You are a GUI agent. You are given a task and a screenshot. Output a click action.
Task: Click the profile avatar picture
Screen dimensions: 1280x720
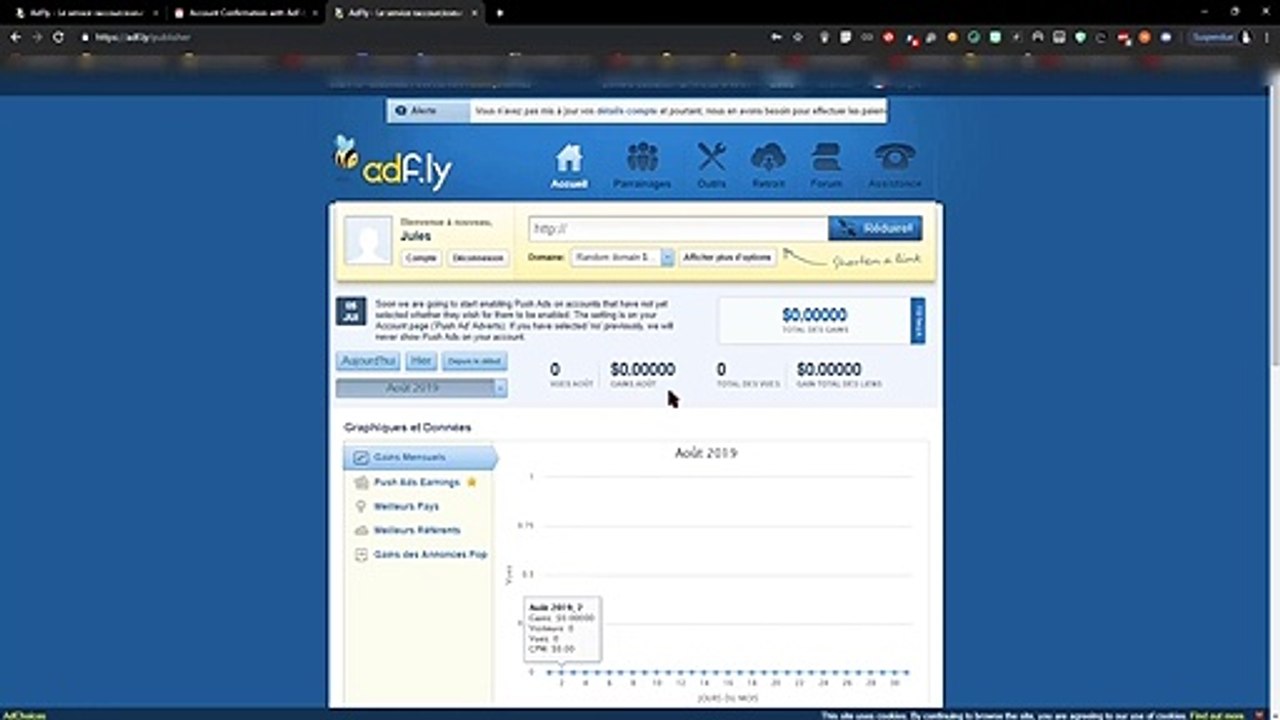coord(368,240)
